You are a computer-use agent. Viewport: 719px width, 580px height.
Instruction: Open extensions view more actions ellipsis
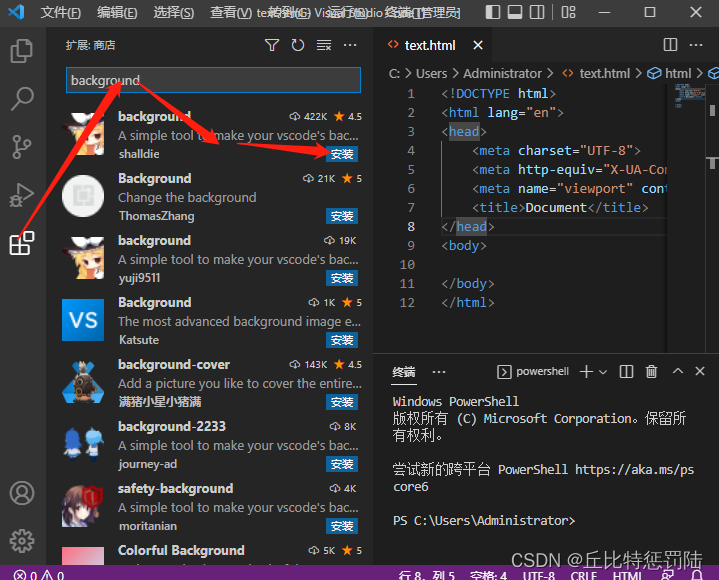[x=350, y=45]
